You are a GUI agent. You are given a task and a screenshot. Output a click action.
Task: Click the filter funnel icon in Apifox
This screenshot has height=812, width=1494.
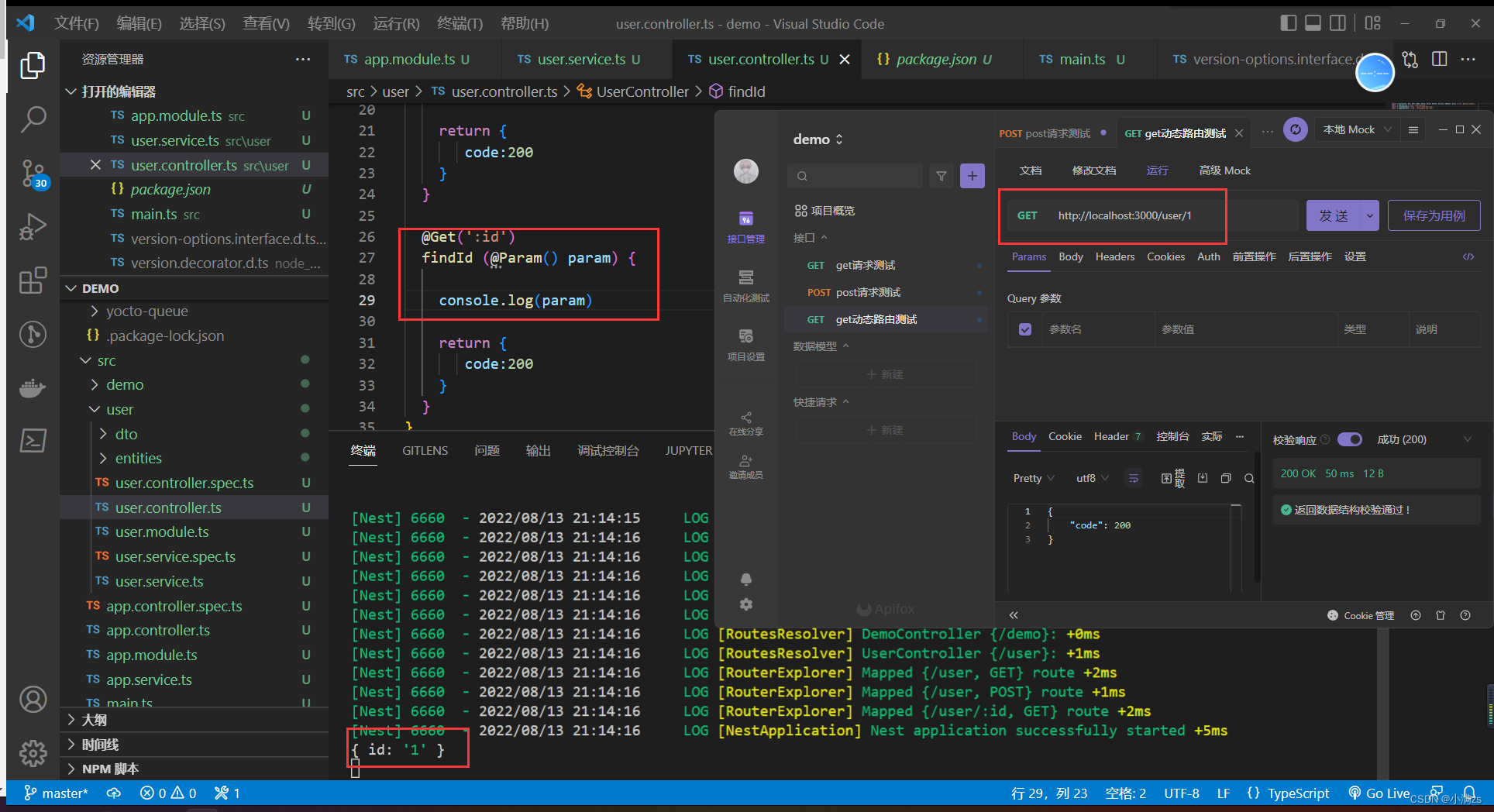coord(941,176)
